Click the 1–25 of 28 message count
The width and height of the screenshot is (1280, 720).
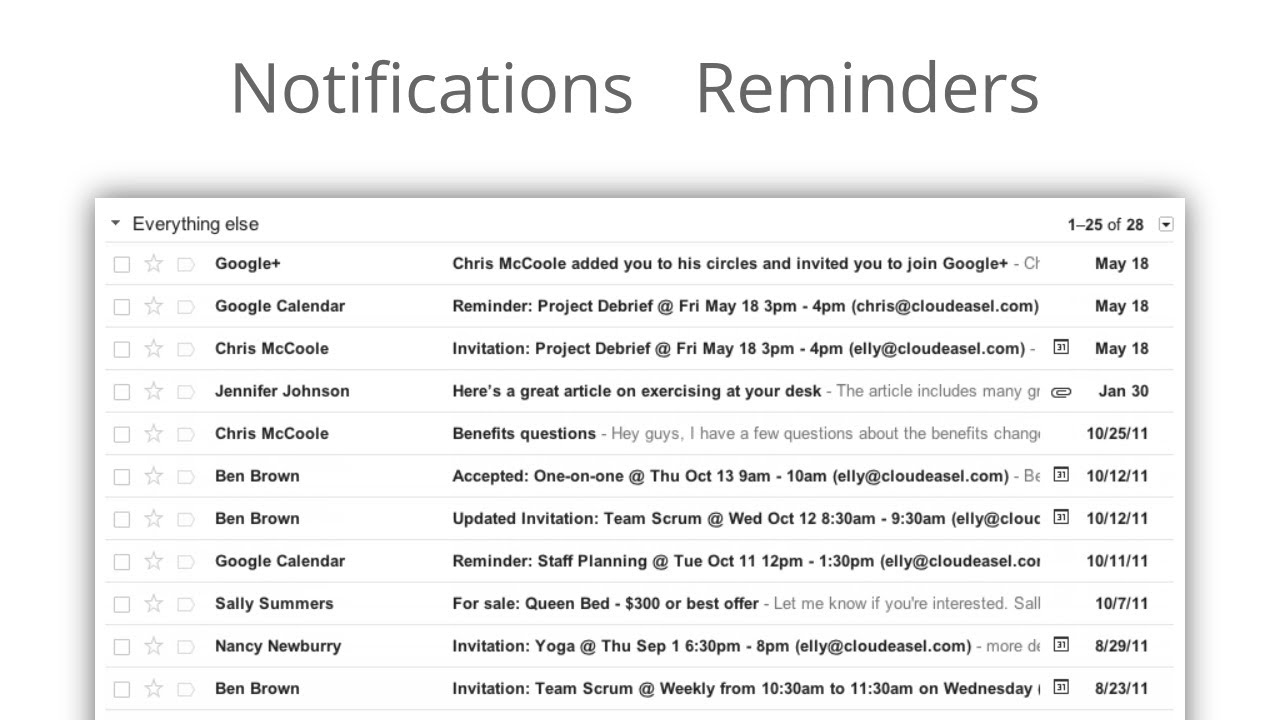pos(1105,225)
